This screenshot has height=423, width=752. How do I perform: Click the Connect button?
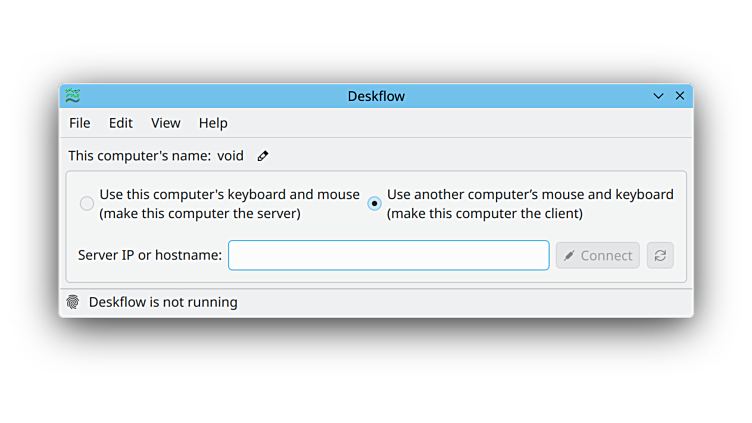[x=598, y=255]
